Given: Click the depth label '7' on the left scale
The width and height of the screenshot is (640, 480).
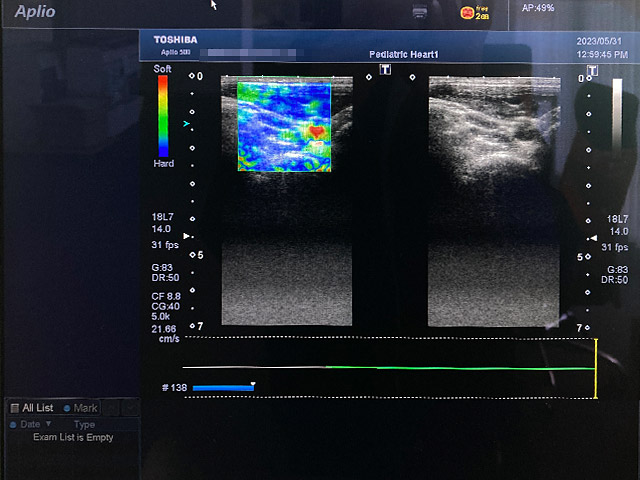Looking at the screenshot, I should [200, 326].
